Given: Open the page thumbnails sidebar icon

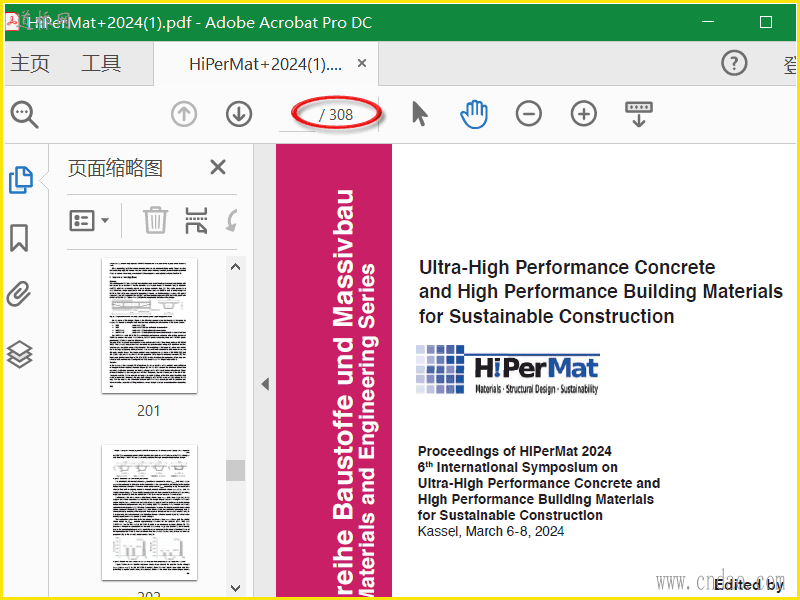Looking at the screenshot, I should [21, 180].
